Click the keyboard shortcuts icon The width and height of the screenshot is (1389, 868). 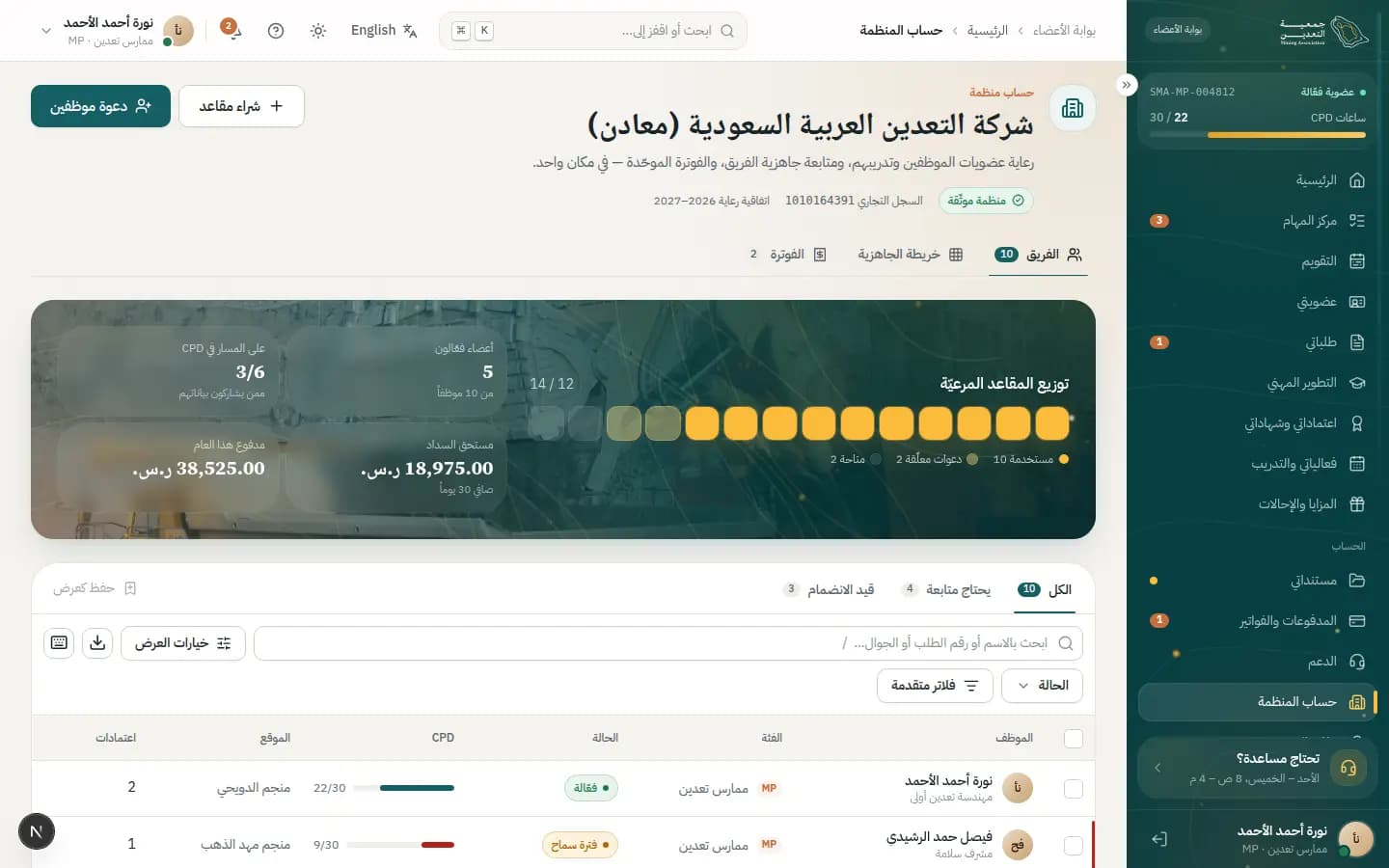click(x=59, y=642)
